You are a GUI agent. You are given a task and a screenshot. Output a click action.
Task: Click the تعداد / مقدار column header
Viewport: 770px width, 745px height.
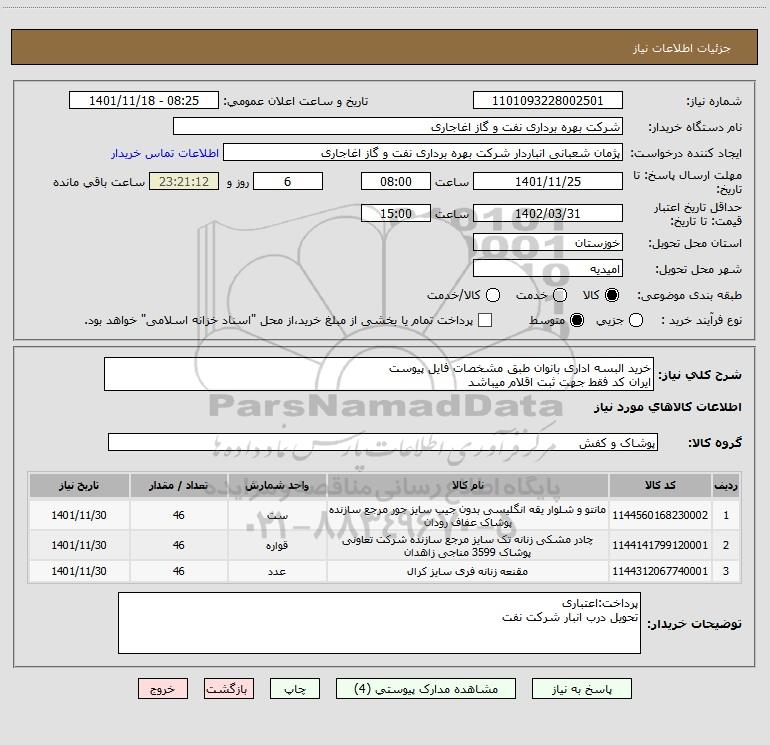(x=178, y=485)
